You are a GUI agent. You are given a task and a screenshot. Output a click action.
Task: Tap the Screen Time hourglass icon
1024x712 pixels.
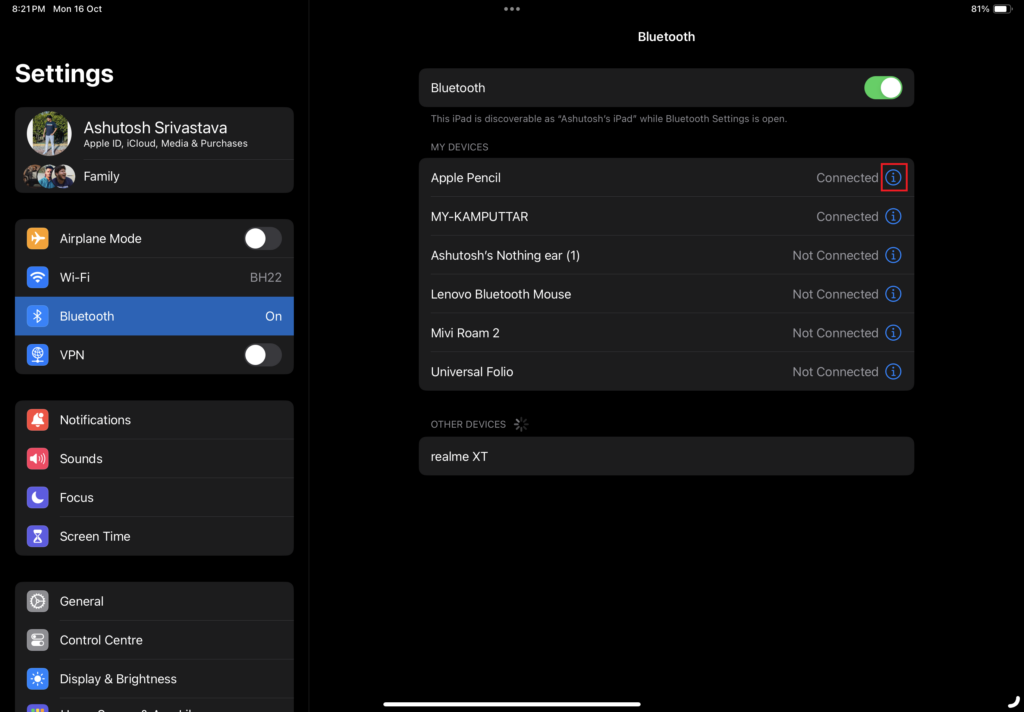(37, 536)
